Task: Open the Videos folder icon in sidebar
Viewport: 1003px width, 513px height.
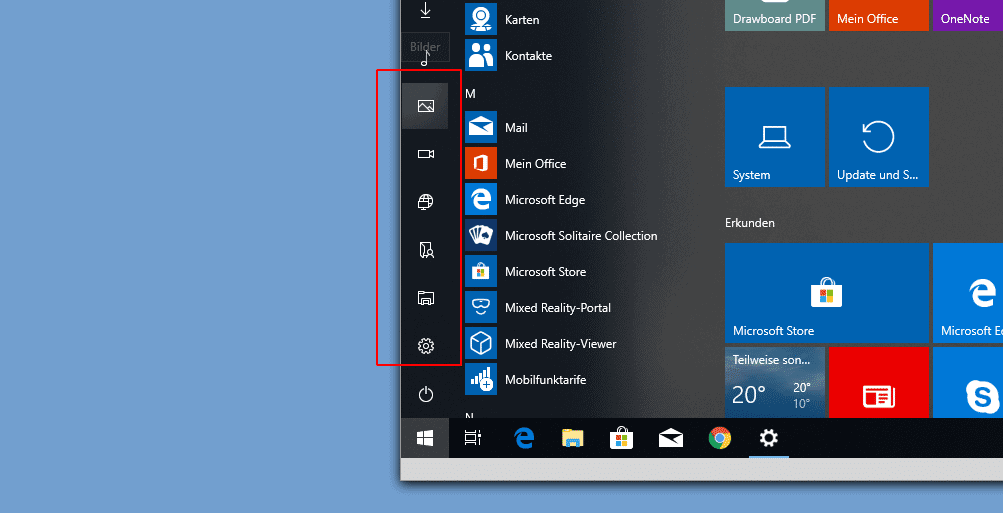Action: 425,154
